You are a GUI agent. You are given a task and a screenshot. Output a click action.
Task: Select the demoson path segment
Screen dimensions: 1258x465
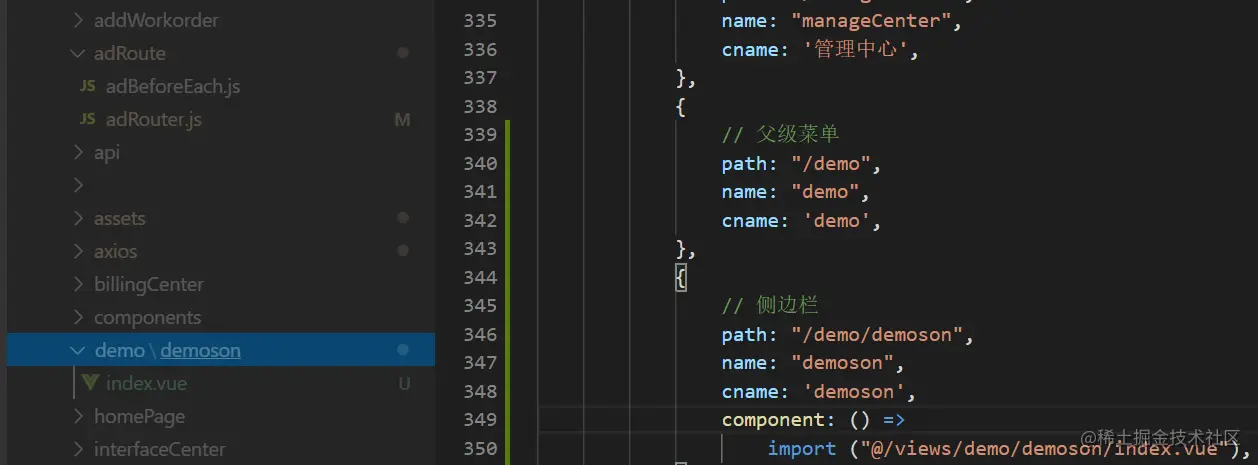(201, 350)
